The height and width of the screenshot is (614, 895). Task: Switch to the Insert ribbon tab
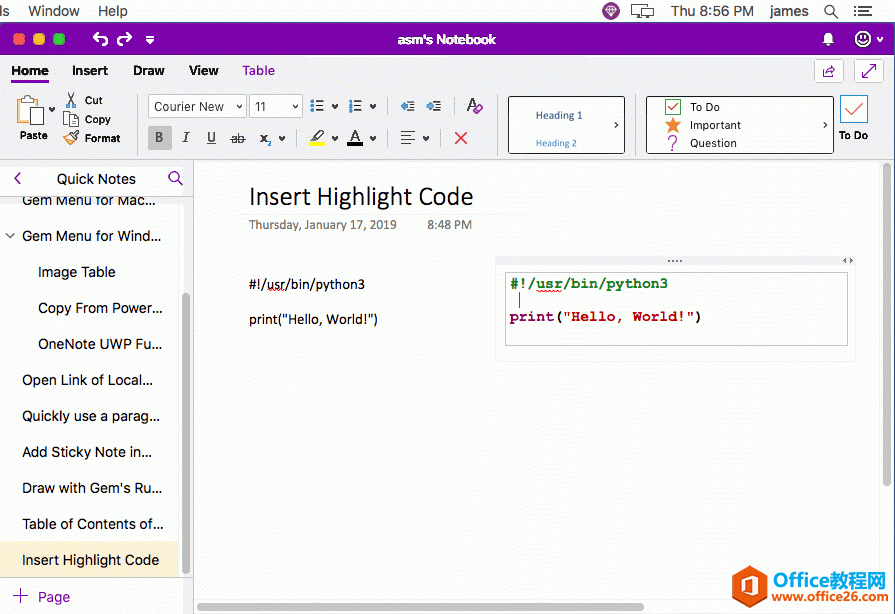pyautogui.click(x=90, y=71)
